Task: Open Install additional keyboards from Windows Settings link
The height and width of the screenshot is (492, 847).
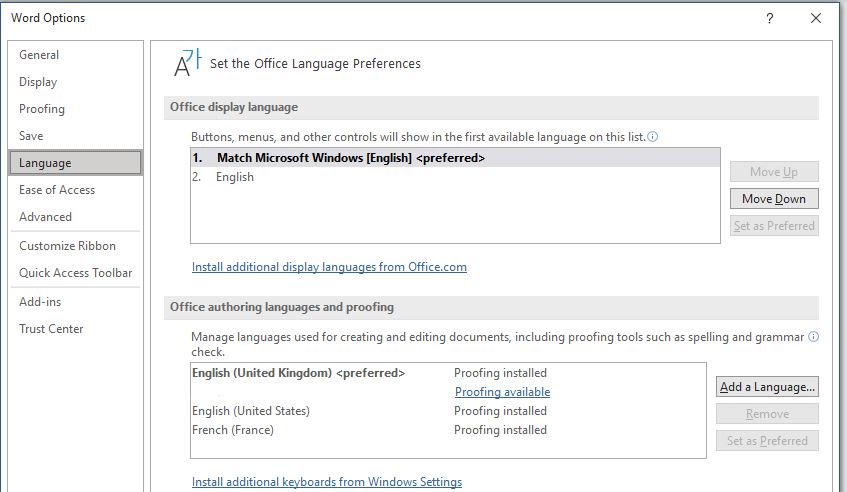Action: coord(327,482)
